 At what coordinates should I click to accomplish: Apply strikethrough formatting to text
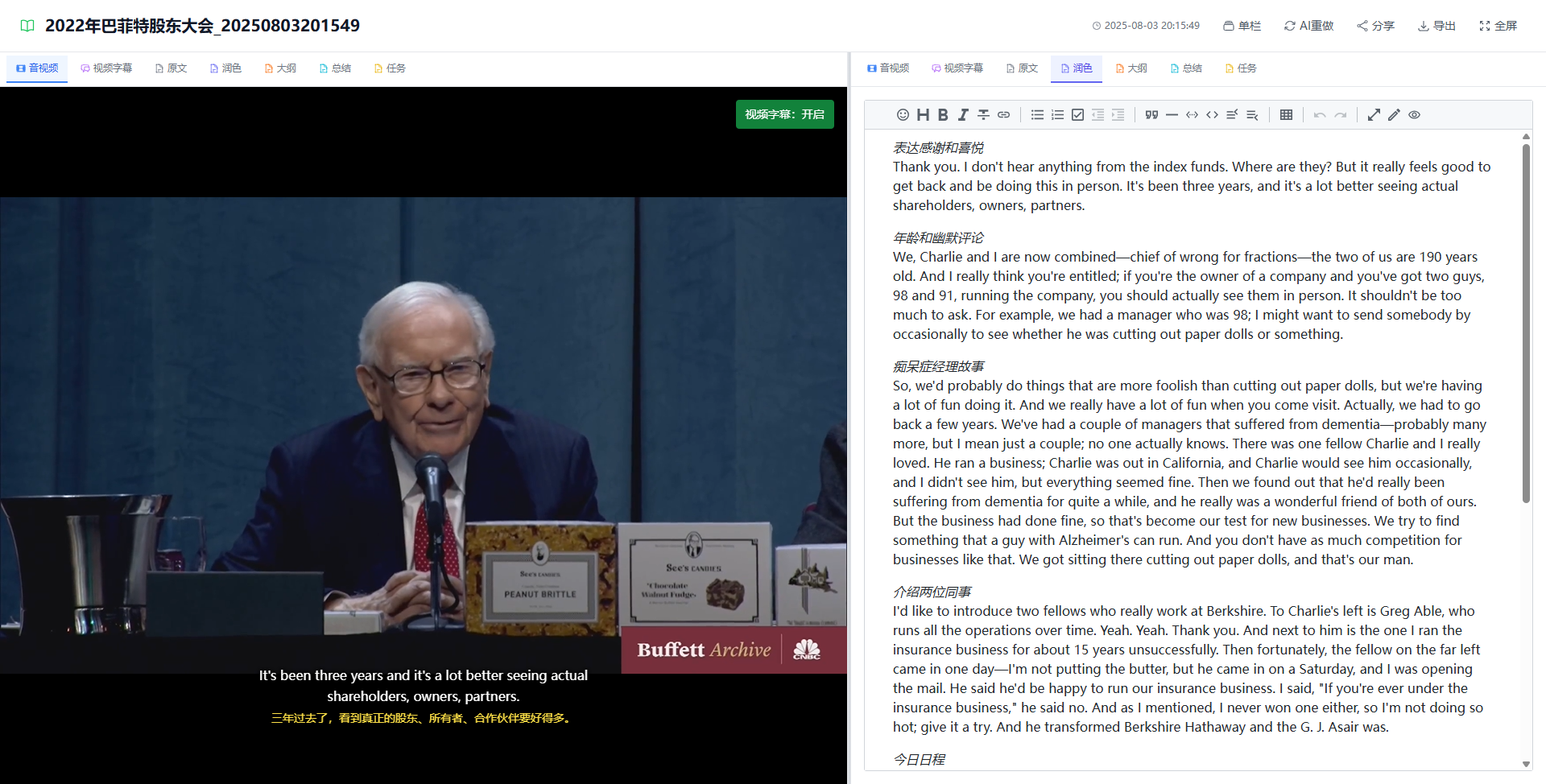[x=983, y=115]
